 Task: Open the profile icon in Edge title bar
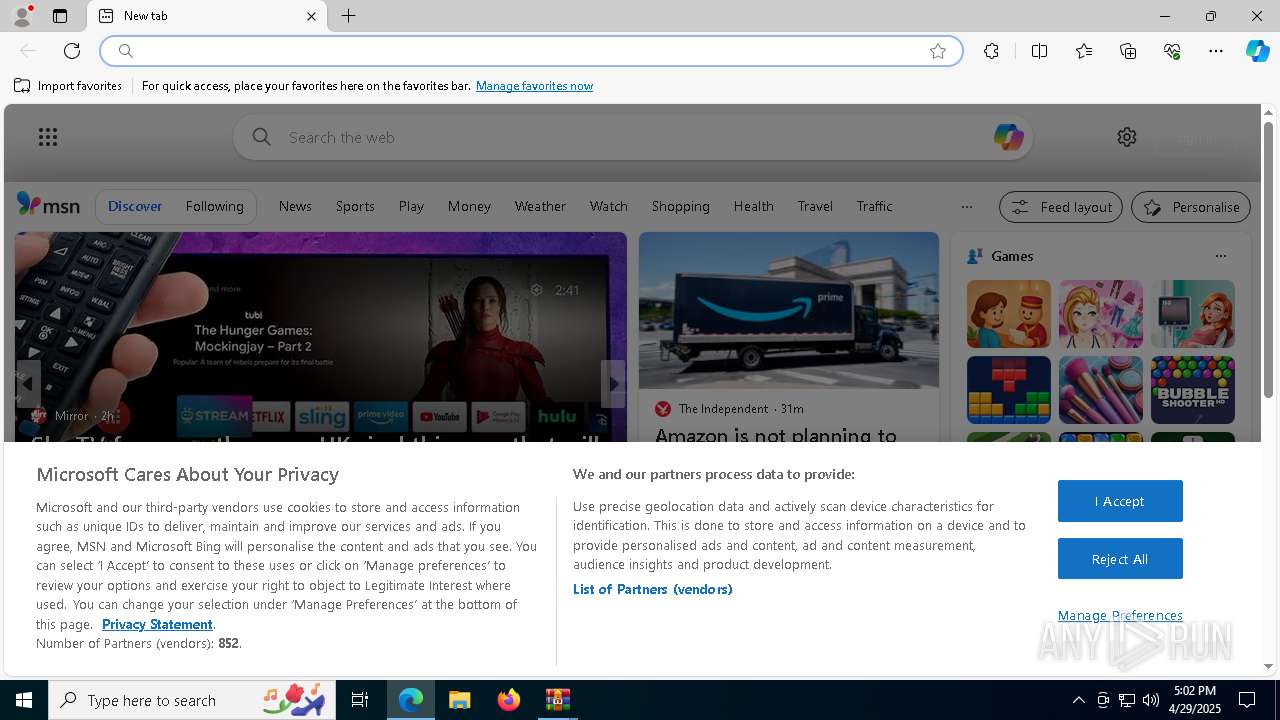[x=22, y=16]
